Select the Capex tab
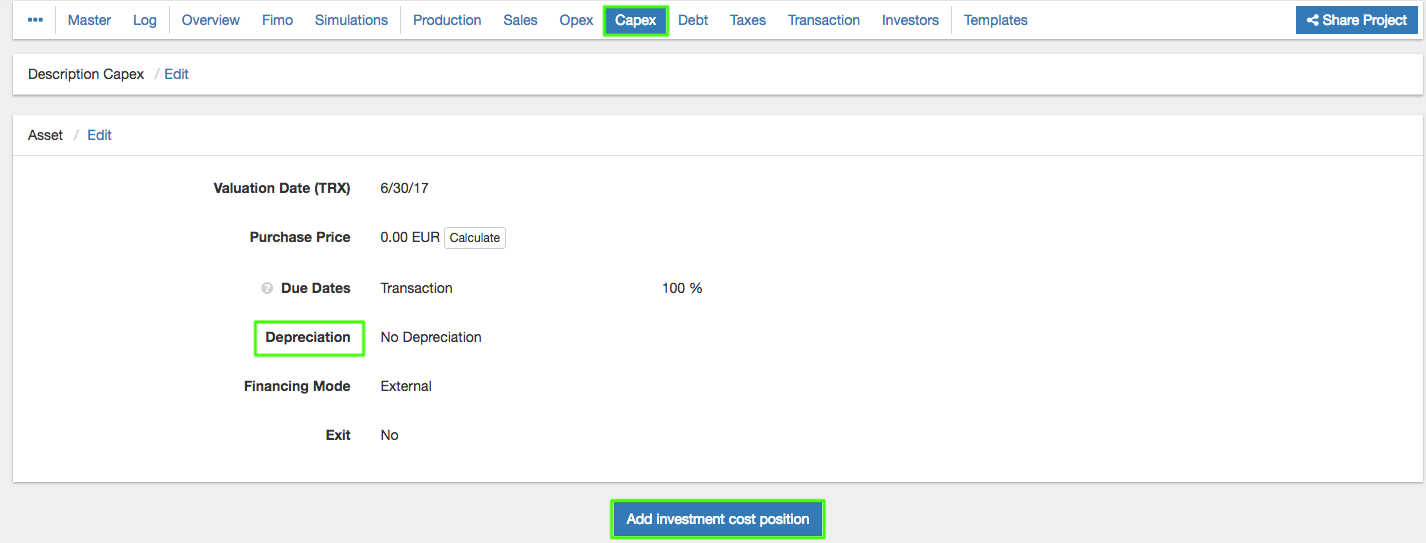Viewport: 1426px width, 543px height. tap(636, 20)
